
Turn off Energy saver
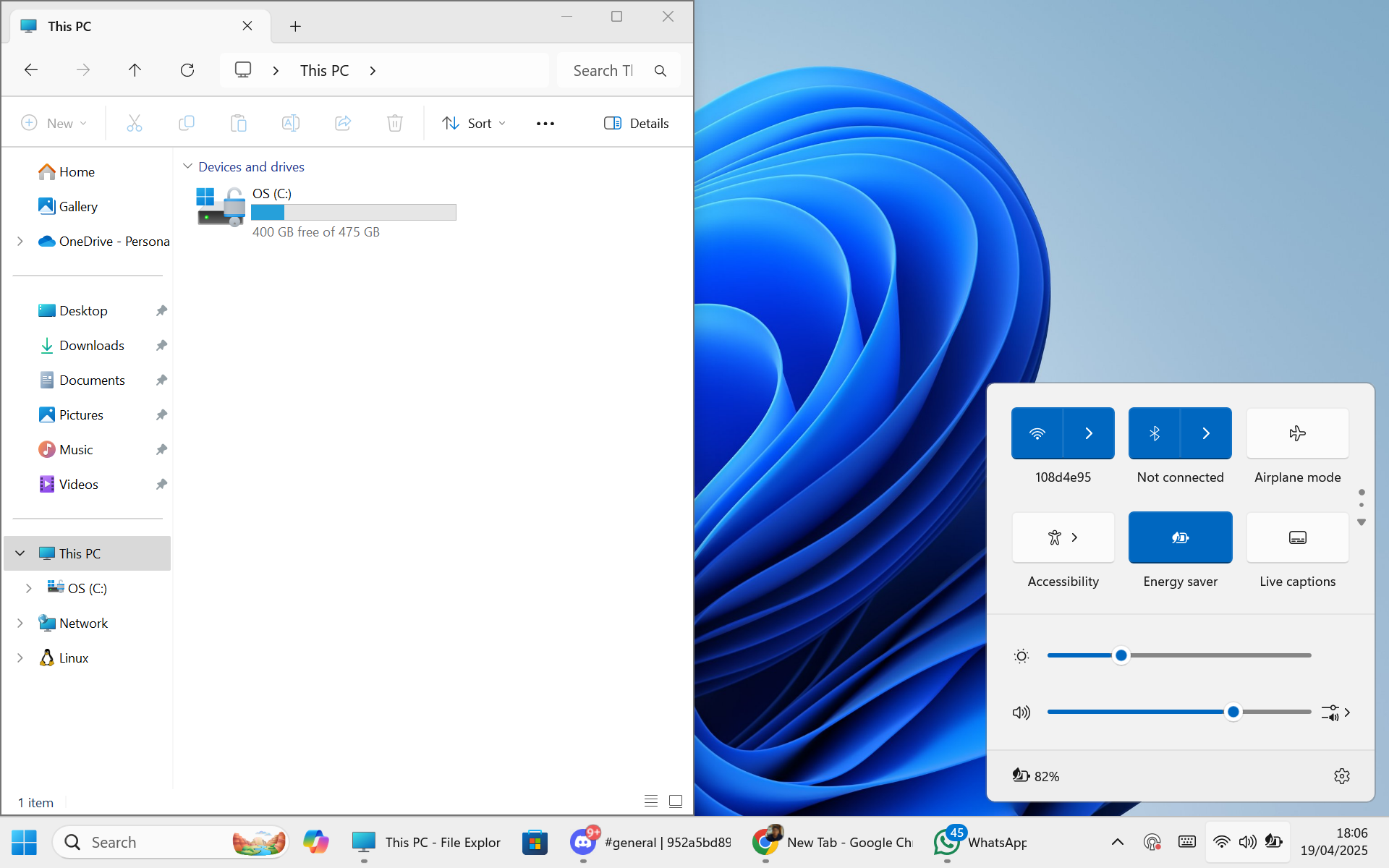(1180, 537)
